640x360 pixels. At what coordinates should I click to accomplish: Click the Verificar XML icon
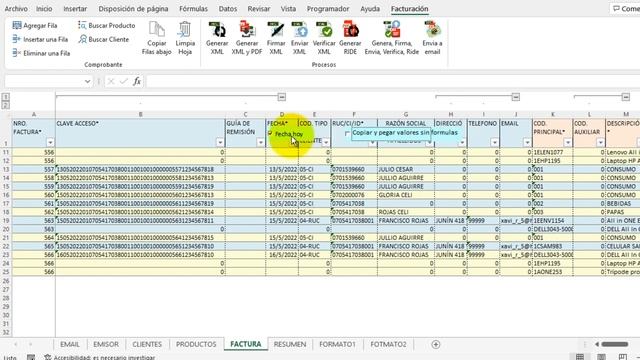(x=324, y=29)
